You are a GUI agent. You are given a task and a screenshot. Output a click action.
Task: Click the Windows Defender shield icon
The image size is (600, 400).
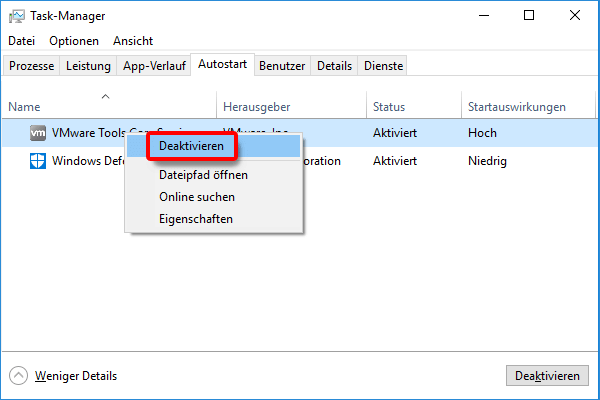click(x=38, y=161)
